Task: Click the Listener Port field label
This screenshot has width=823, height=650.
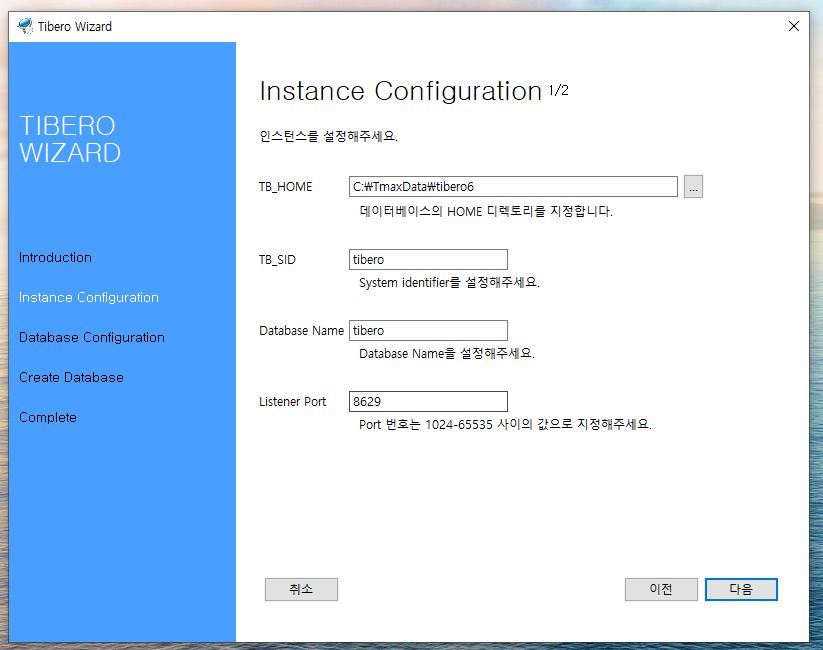Action: [292, 402]
